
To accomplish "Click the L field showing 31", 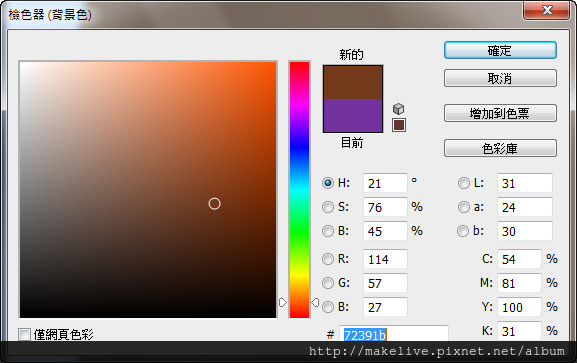I will (525, 183).
